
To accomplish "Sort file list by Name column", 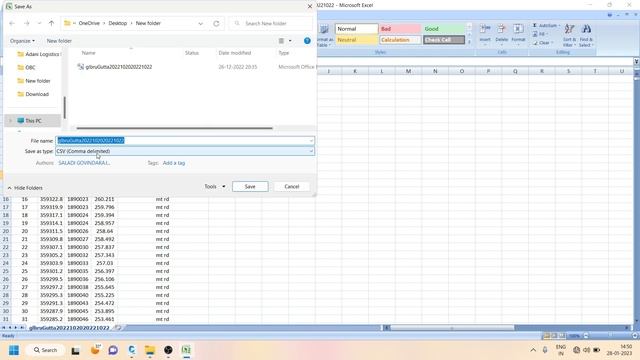I will pyautogui.click(x=89, y=53).
